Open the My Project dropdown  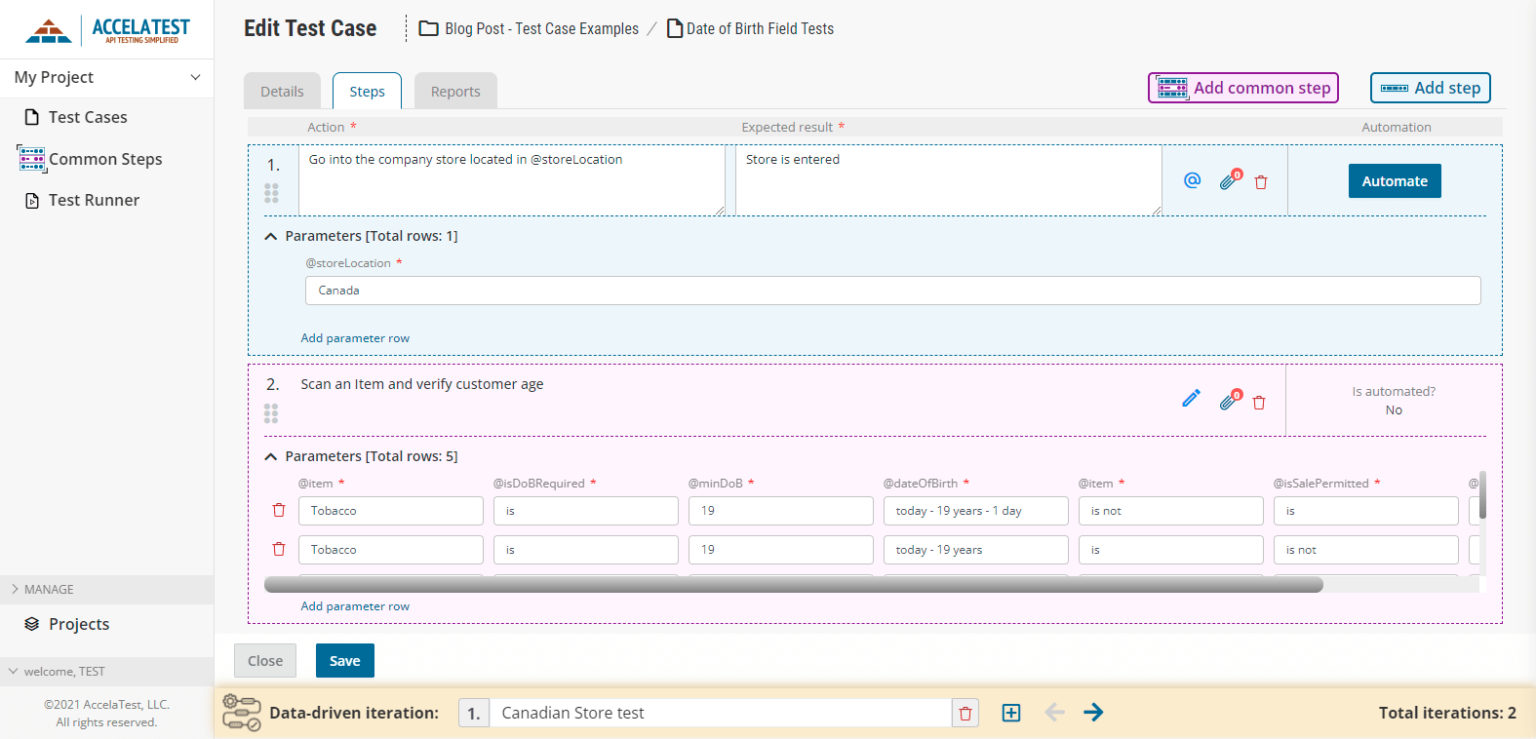(x=106, y=77)
